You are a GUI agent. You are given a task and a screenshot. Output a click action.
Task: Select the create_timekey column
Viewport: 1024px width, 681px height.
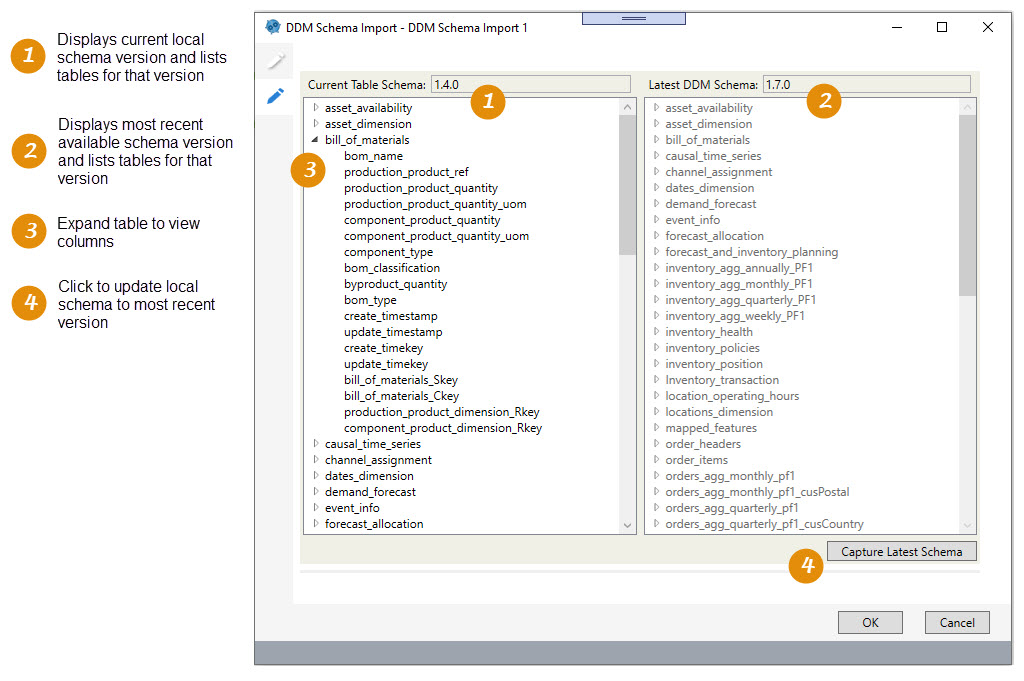(383, 348)
